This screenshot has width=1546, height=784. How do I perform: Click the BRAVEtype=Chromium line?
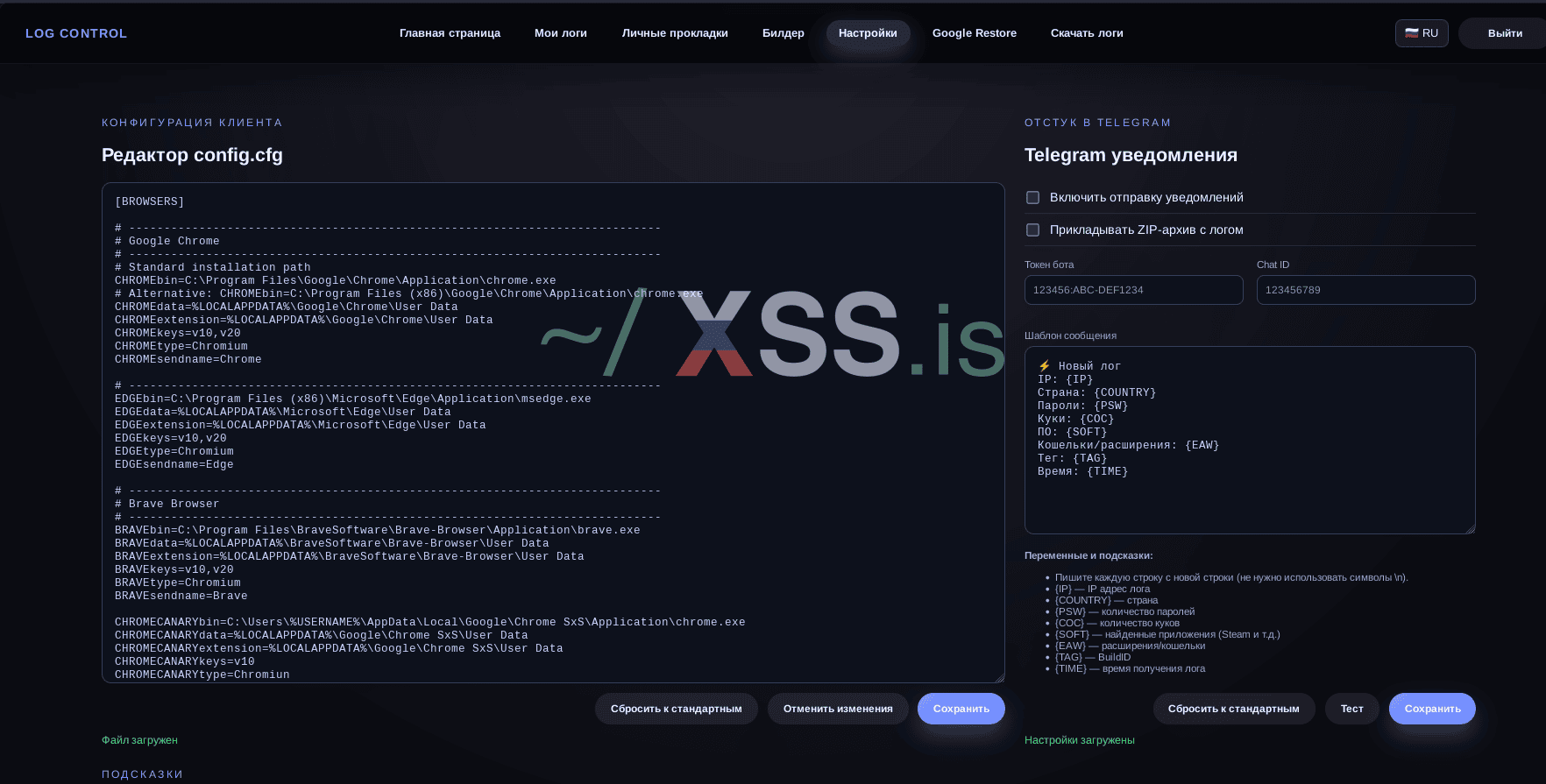coord(178,583)
